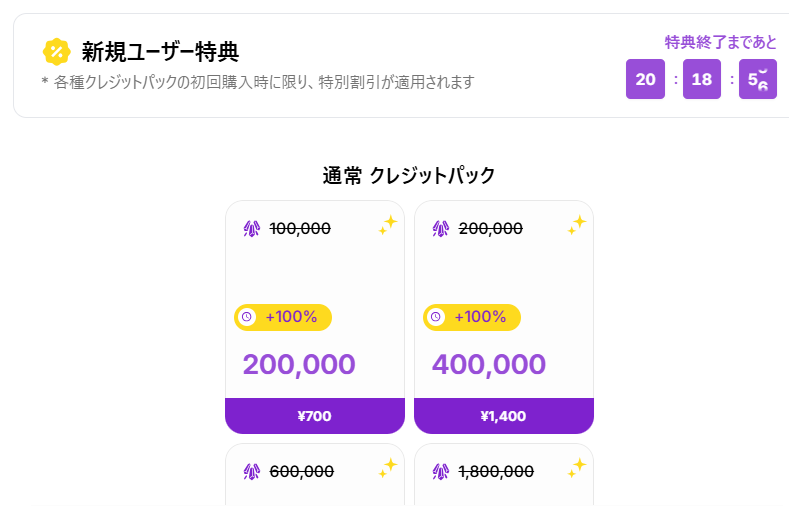
Task: Select the 200,000 credits amount
Action: pos(299,364)
